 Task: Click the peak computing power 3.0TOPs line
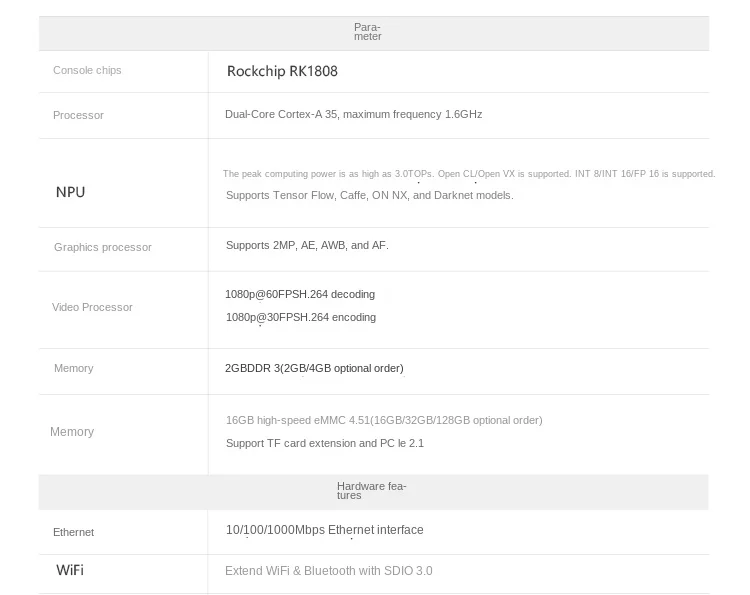click(468, 174)
